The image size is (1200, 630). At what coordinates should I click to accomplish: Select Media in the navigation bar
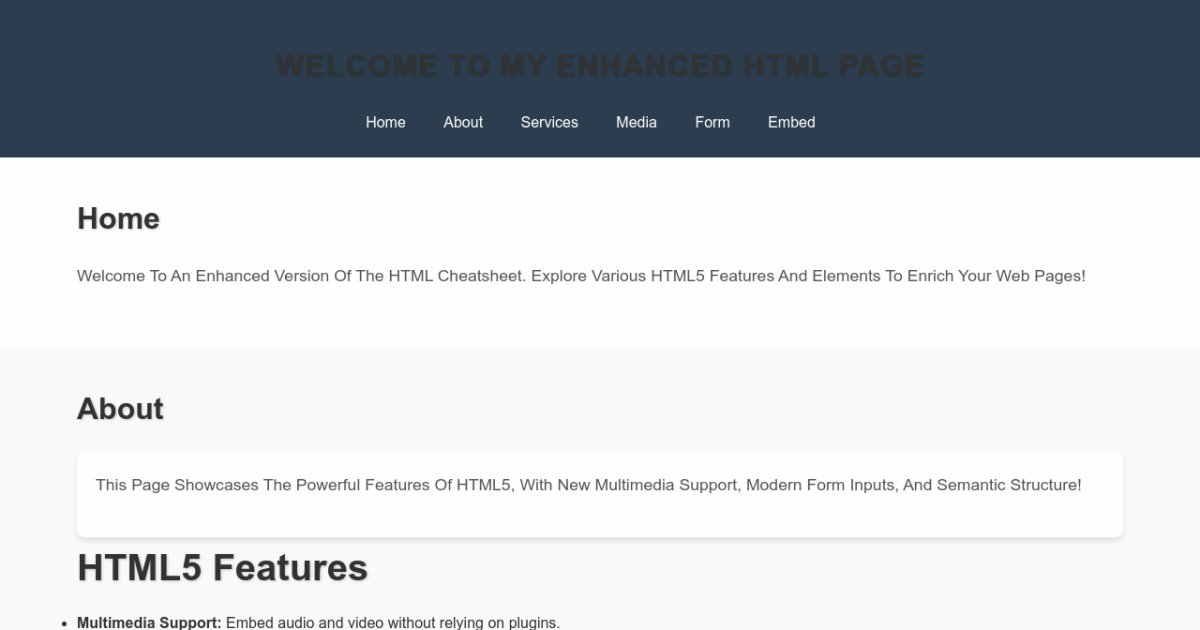tap(636, 122)
